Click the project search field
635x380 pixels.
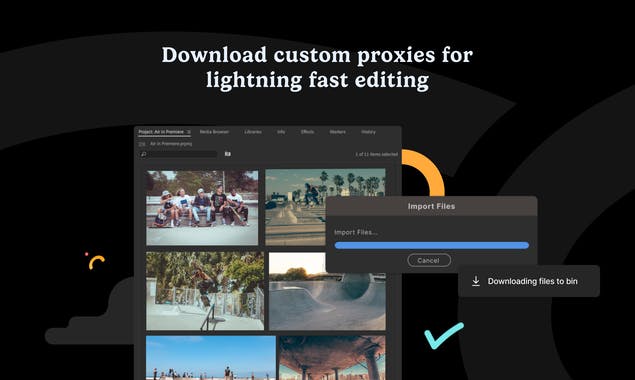(178, 154)
